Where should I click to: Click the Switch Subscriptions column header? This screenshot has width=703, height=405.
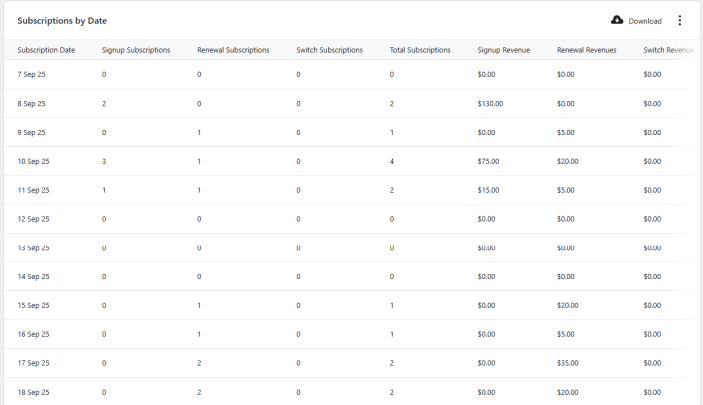click(x=329, y=50)
